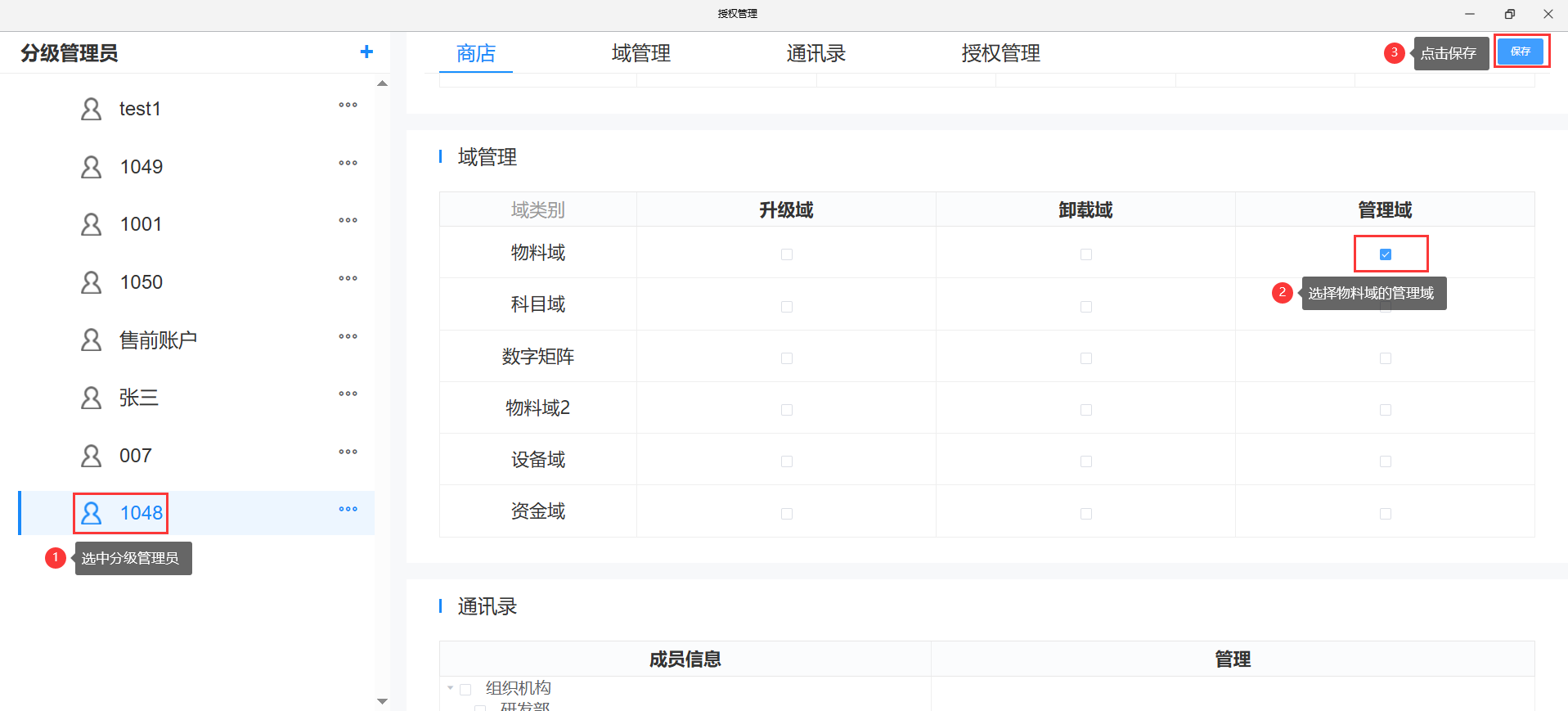1568x711 pixels.
Task: Go to the 授权管理 tab
Action: click(1000, 54)
